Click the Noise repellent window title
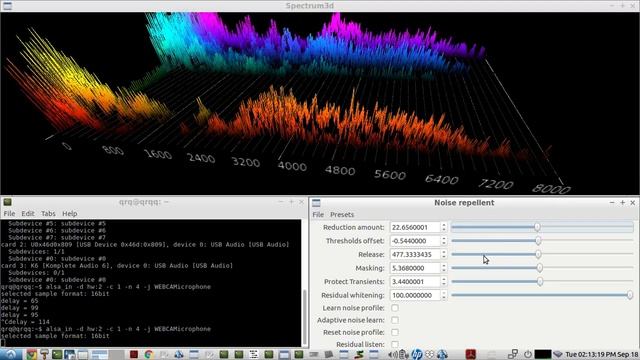Viewport: 640px width, 360px height. pyautogui.click(x=464, y=203)
